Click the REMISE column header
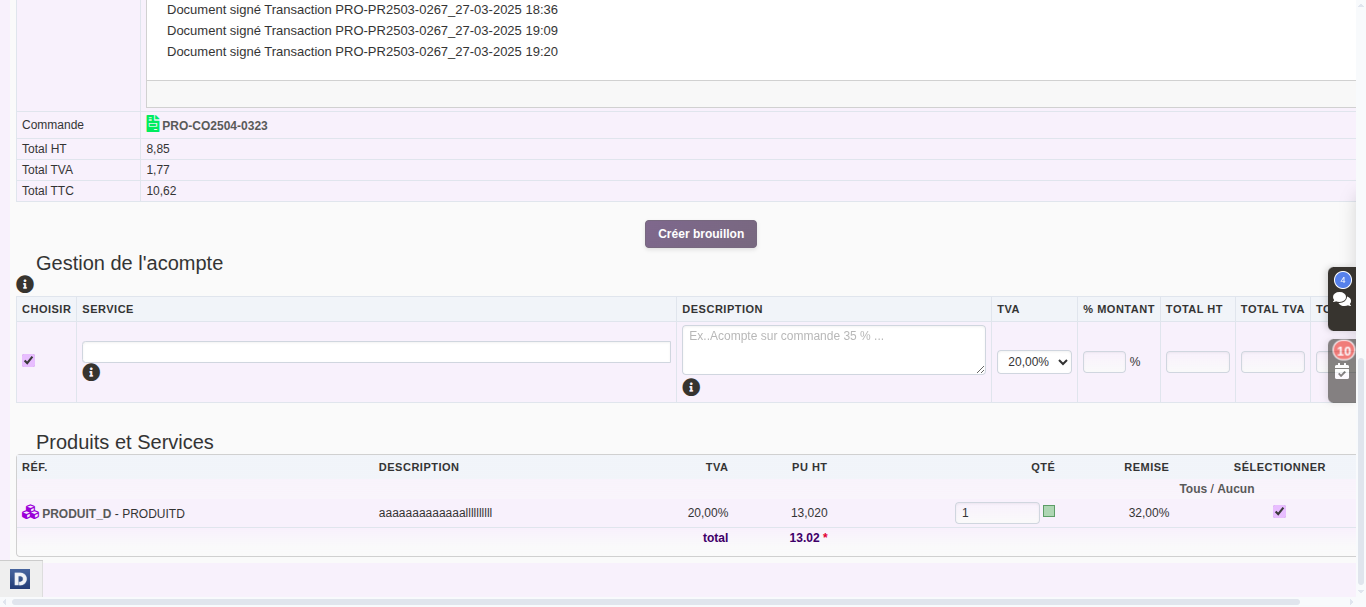Image resolution: width=1366 pixels, height=607 pixels. coord(1146,467)
